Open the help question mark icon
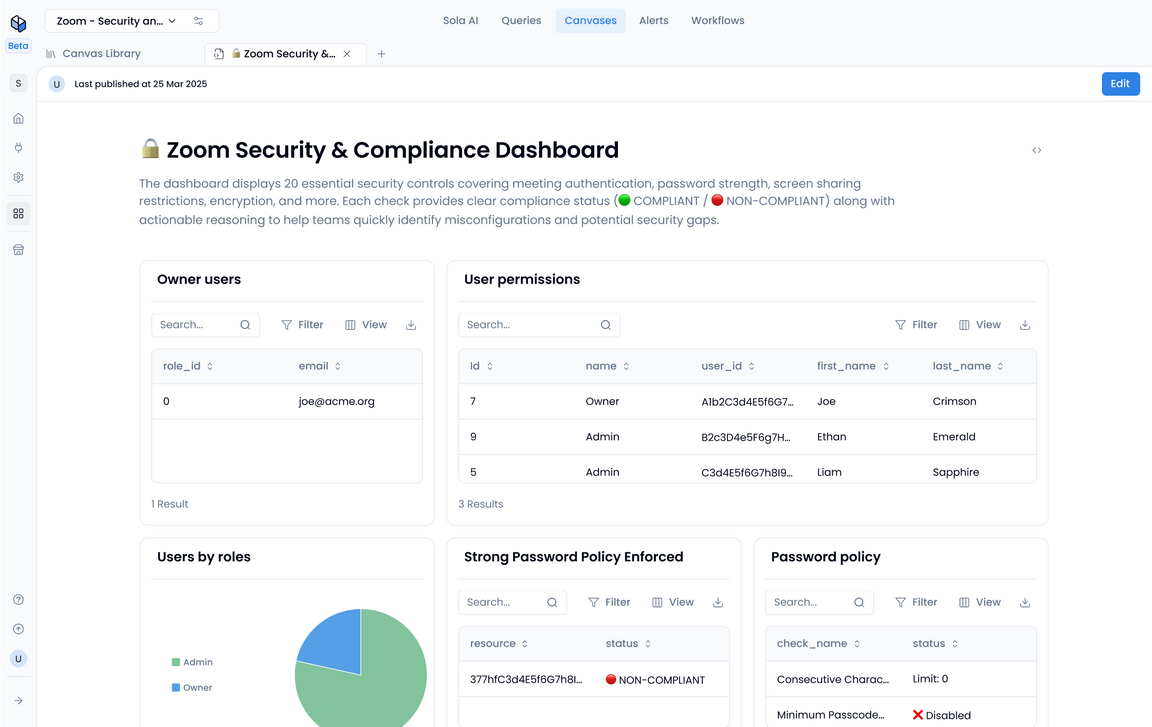 (x=18, y=599)
